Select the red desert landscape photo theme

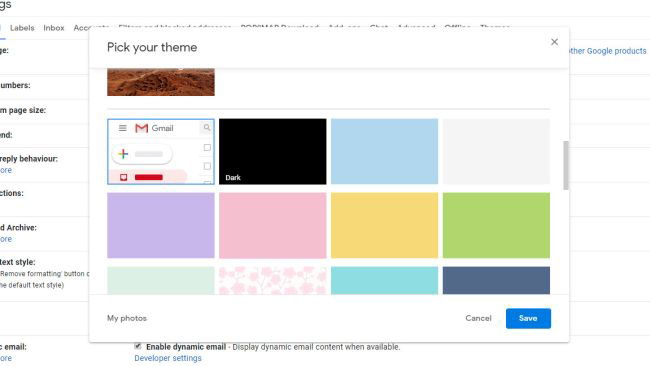click(161, 82)
